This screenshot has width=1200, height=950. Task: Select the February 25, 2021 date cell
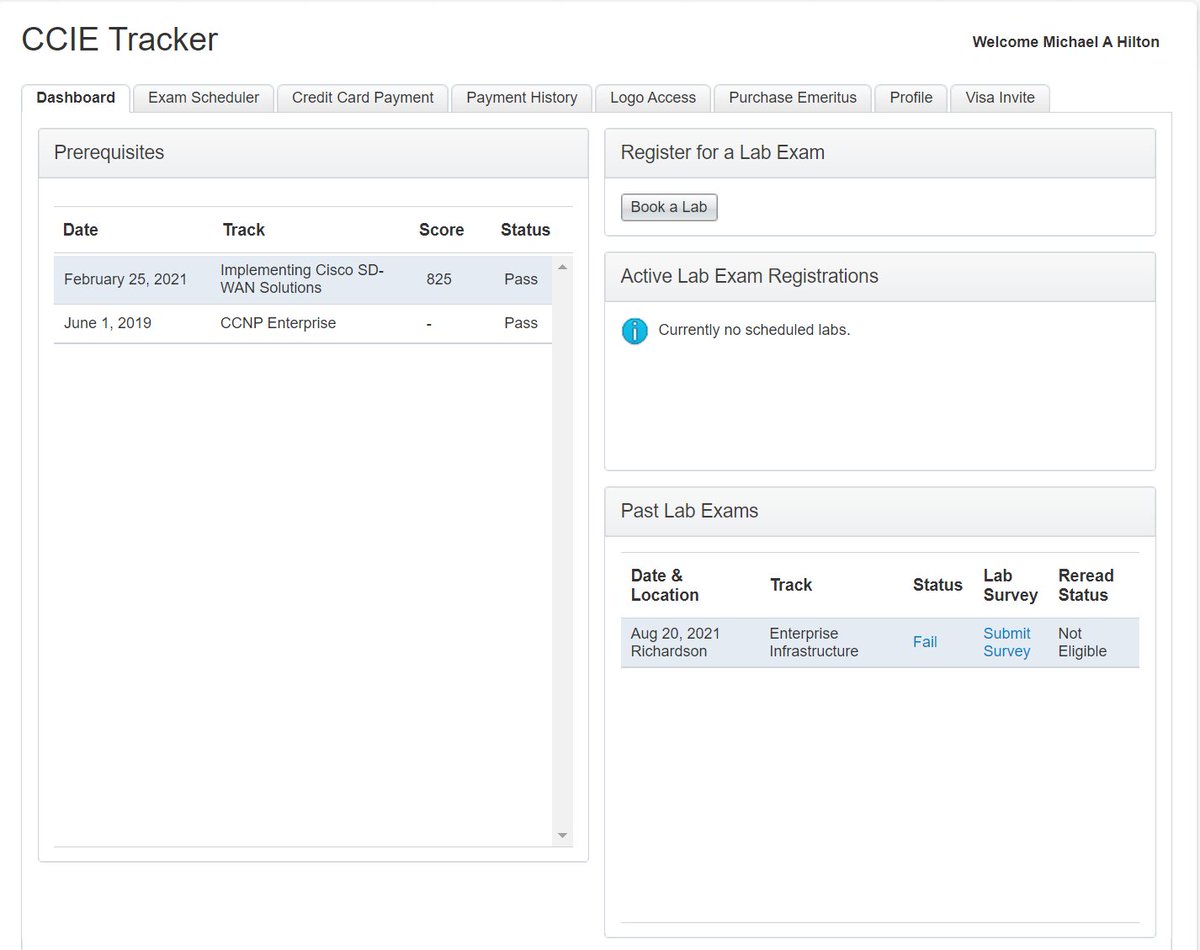pyautogui.click(x=126, y=279)
